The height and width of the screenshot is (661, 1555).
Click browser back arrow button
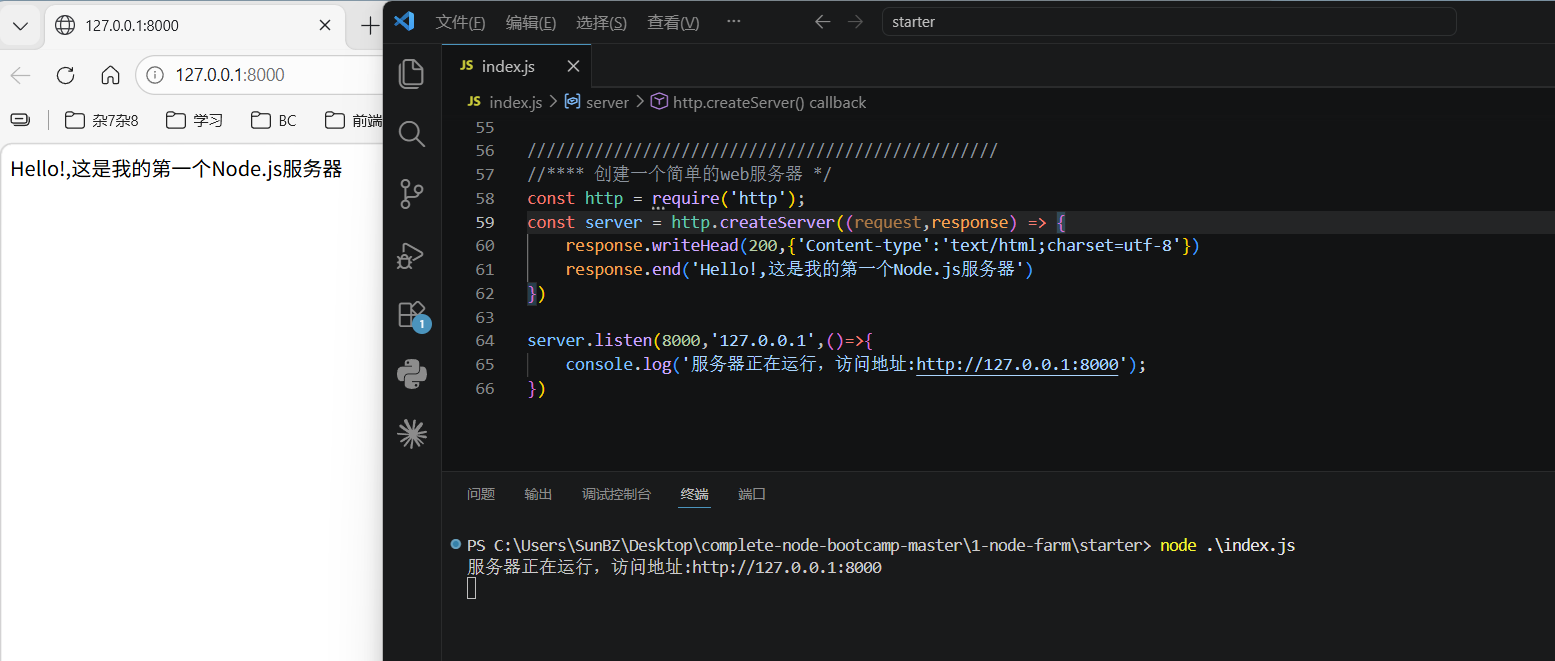21,75
